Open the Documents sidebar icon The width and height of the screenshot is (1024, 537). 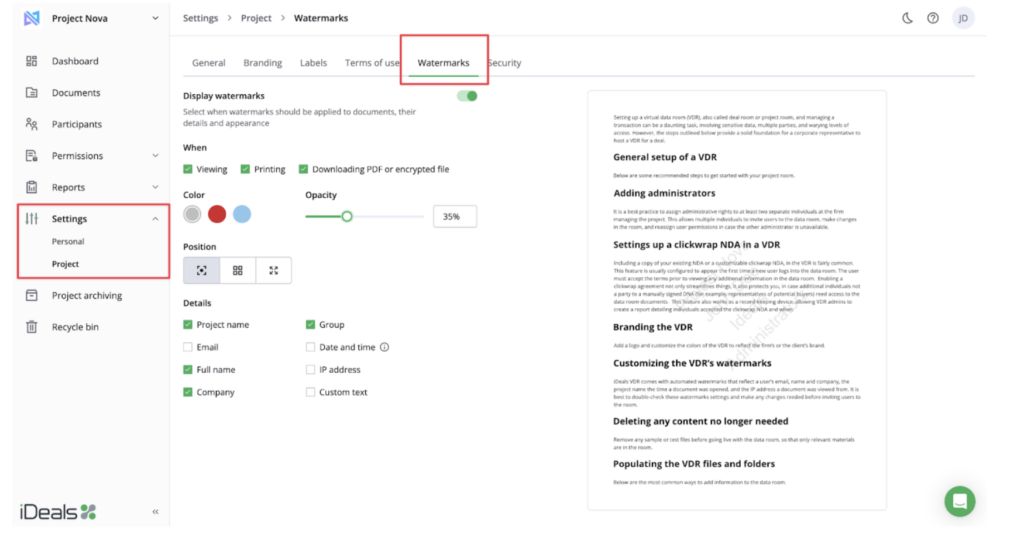(x=31, y=92)
